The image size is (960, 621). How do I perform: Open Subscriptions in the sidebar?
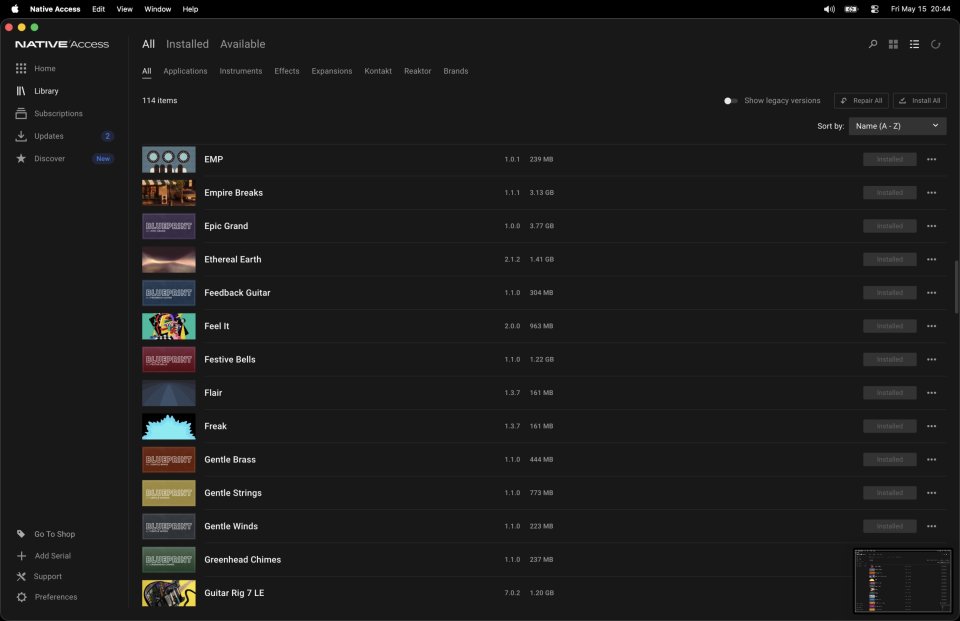point(58,113)
